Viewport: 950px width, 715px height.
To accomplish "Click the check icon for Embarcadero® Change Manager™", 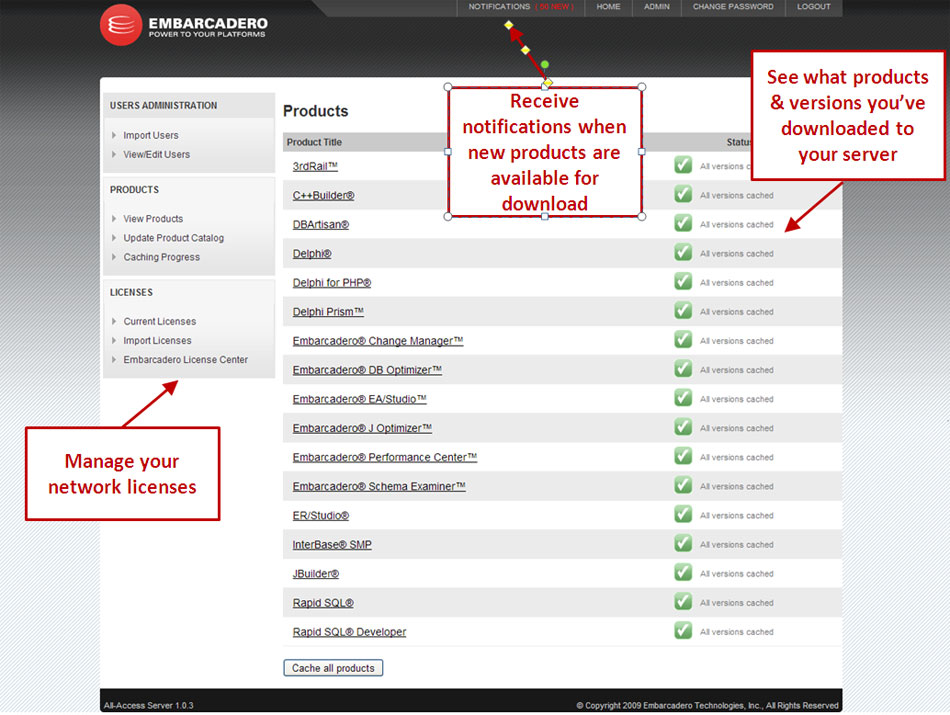I will tap(683, 339).
